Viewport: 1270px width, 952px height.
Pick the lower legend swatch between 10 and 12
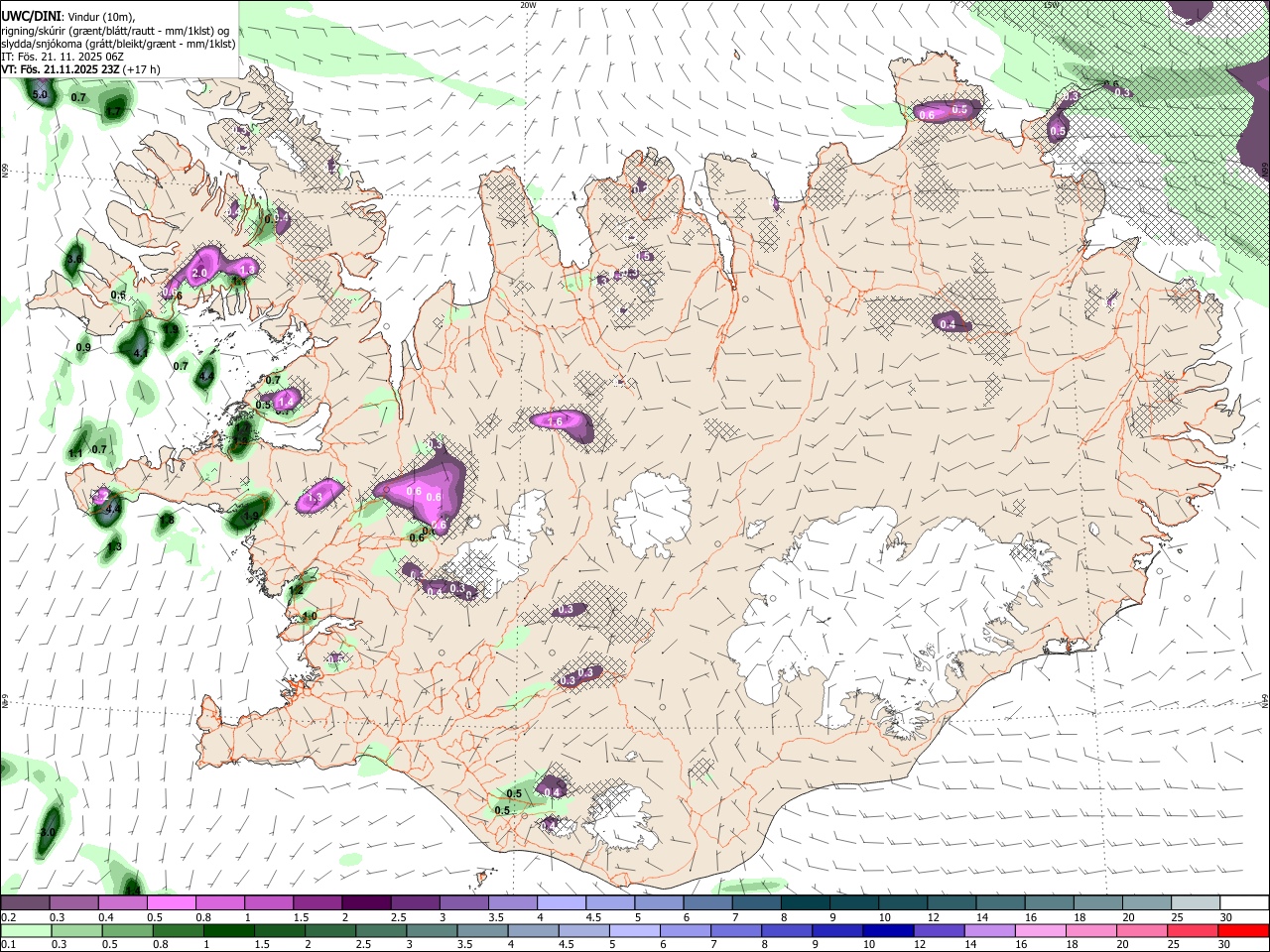coord(887,931)
